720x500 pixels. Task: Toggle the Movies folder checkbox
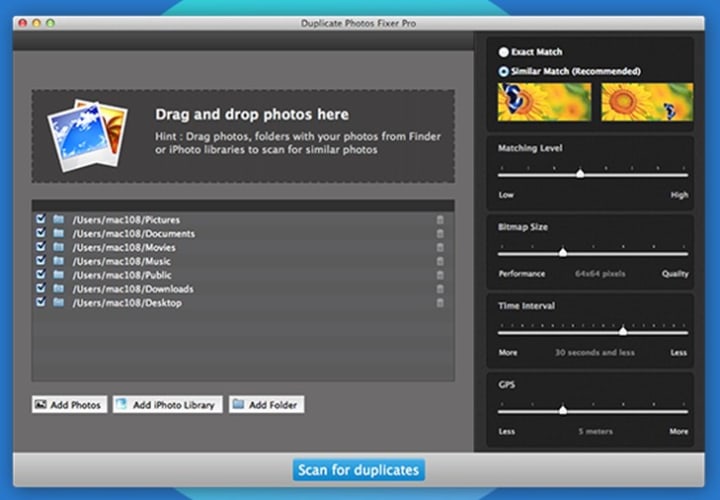tap(41, 246)
